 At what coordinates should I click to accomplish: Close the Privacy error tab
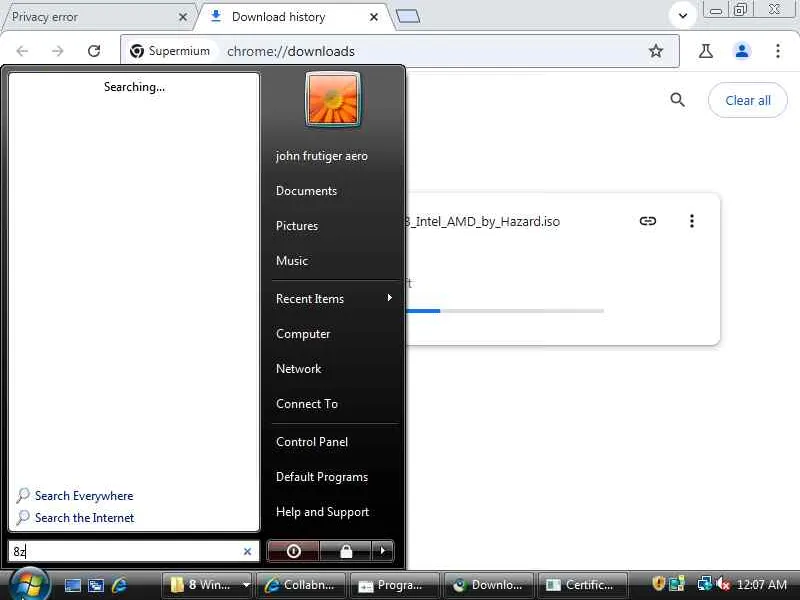tap(183, 17)
